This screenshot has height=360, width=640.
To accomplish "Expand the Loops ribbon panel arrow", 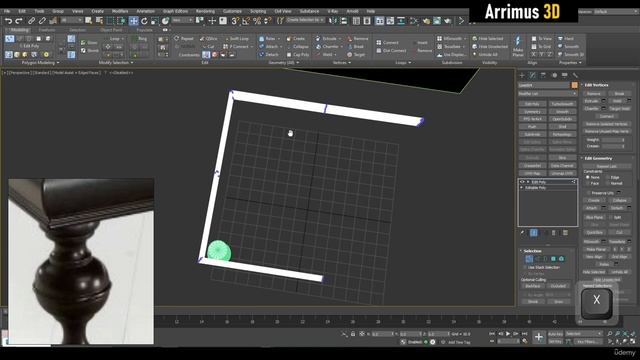I will (409, 63).
